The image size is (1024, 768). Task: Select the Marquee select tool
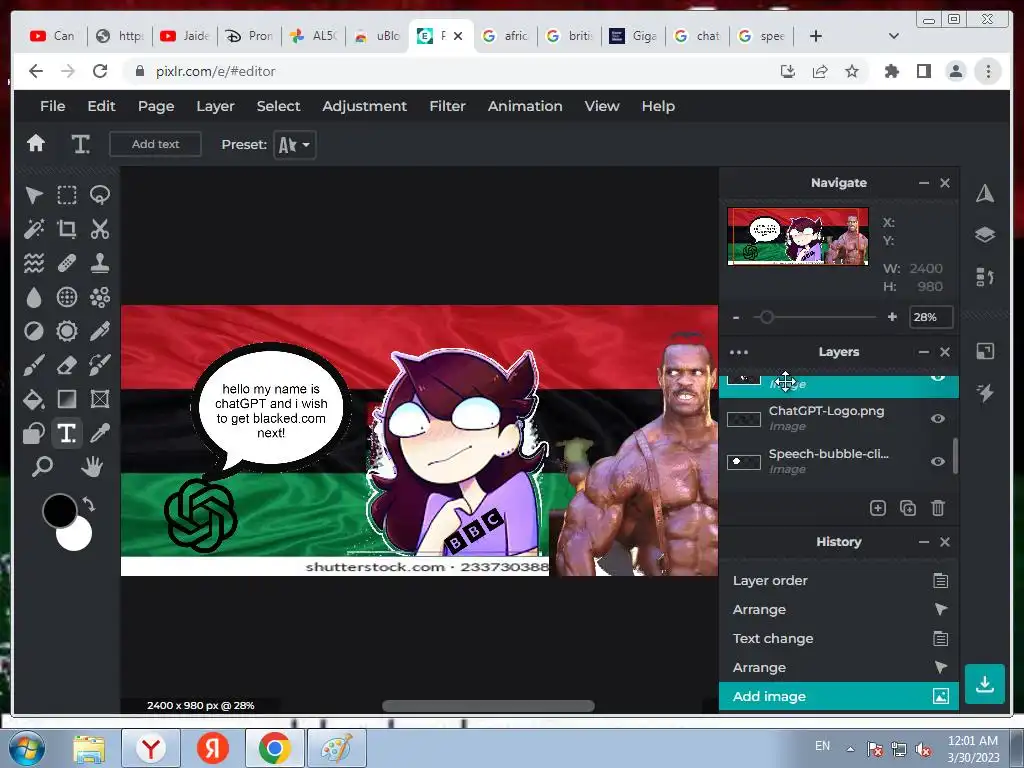point(67,195)
